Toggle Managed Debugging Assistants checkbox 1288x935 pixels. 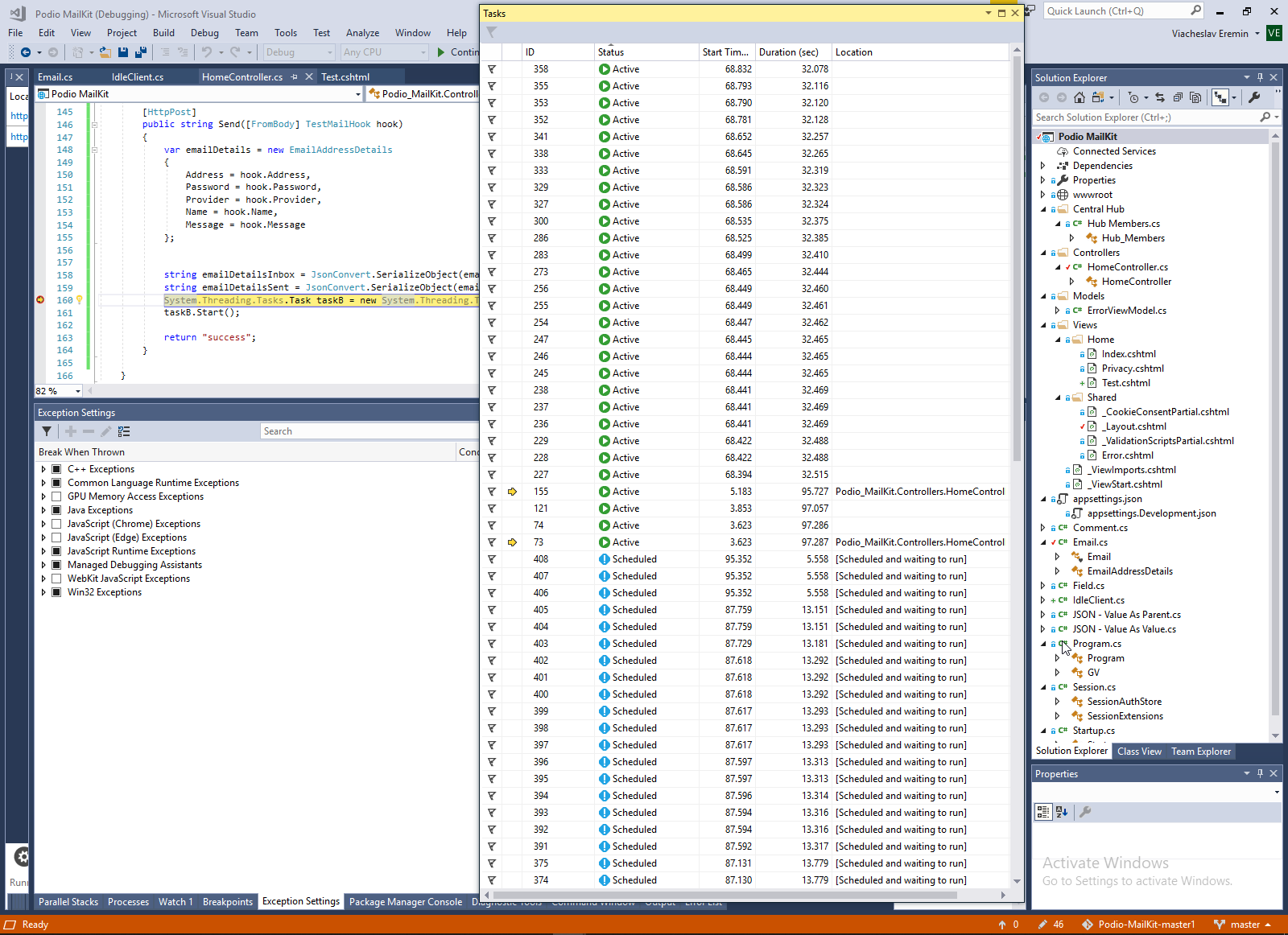(56, 565)
